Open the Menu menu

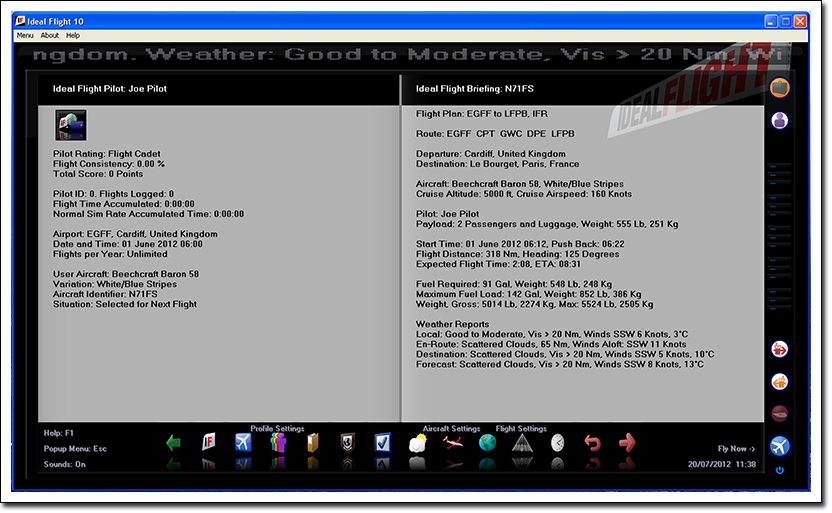(x=25, y=36)
